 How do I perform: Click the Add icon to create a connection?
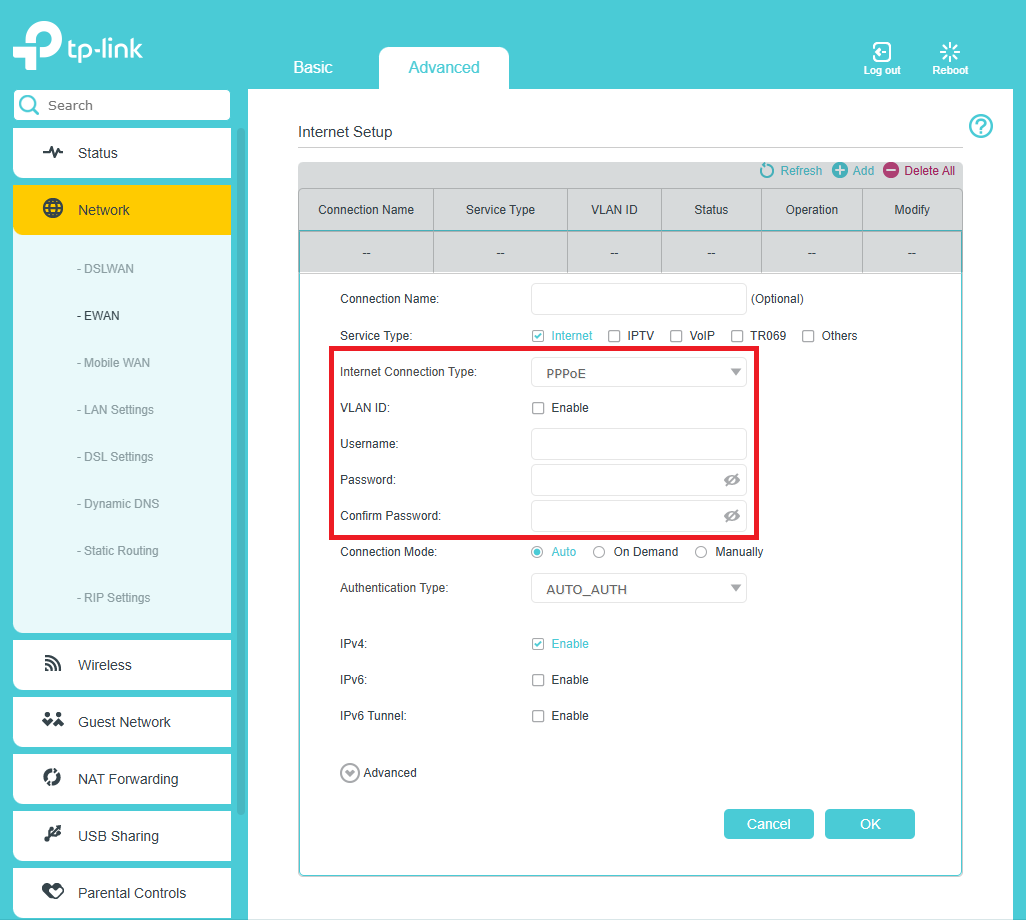coord(841,170)
